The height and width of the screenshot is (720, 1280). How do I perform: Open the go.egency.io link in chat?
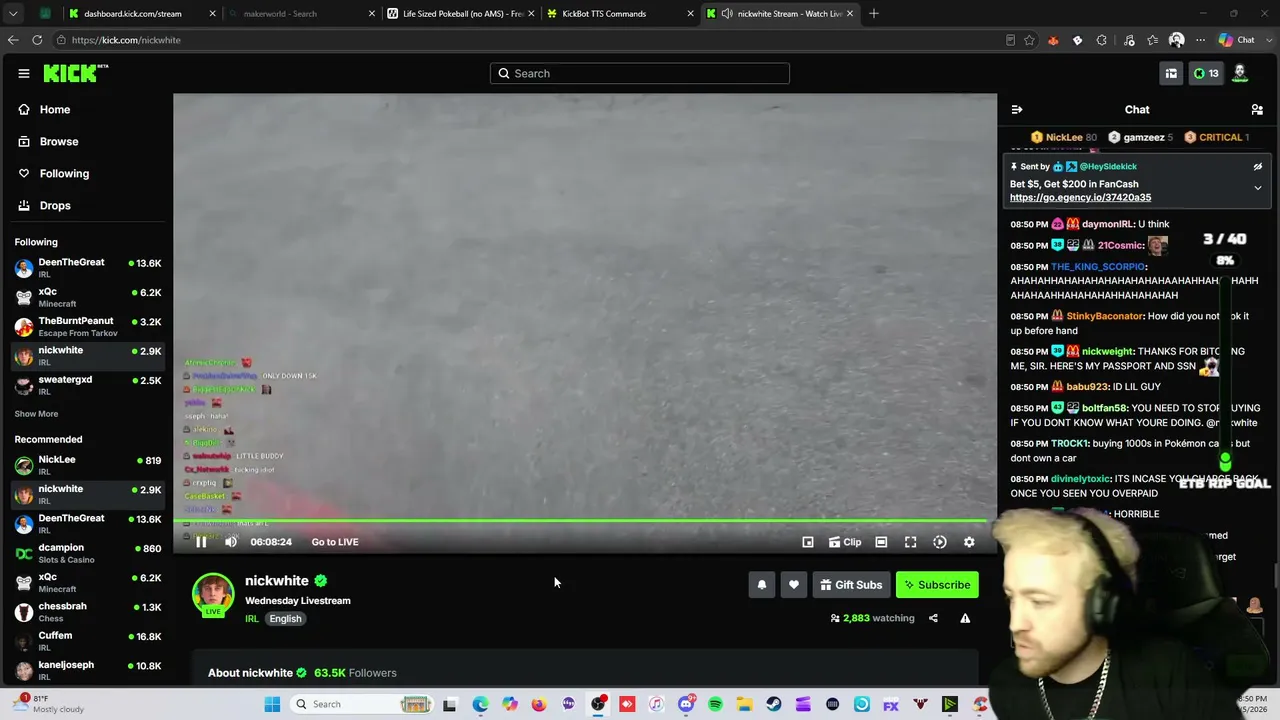pos(1080,198)
